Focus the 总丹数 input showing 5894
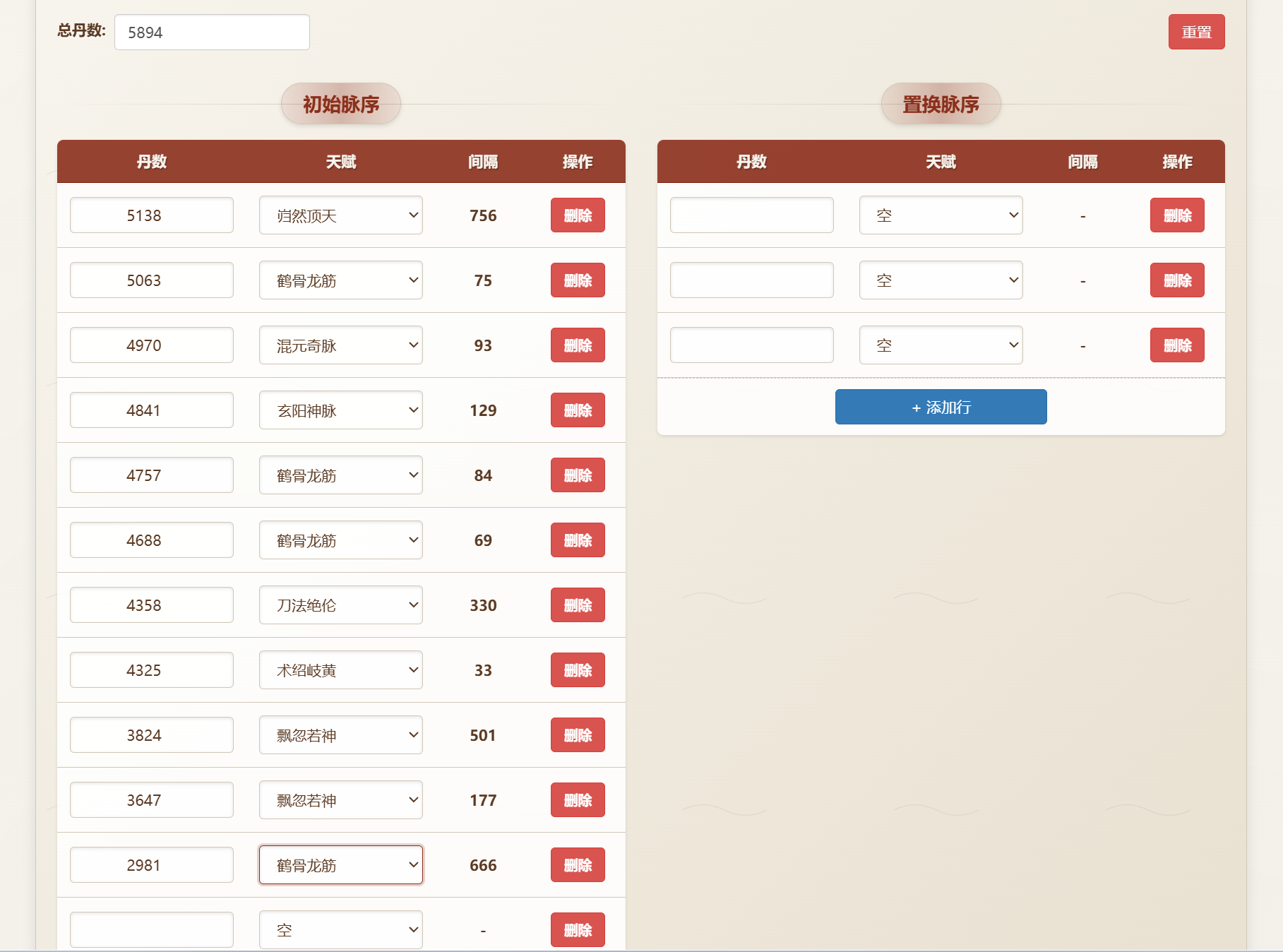 click(x=212, y=32)
